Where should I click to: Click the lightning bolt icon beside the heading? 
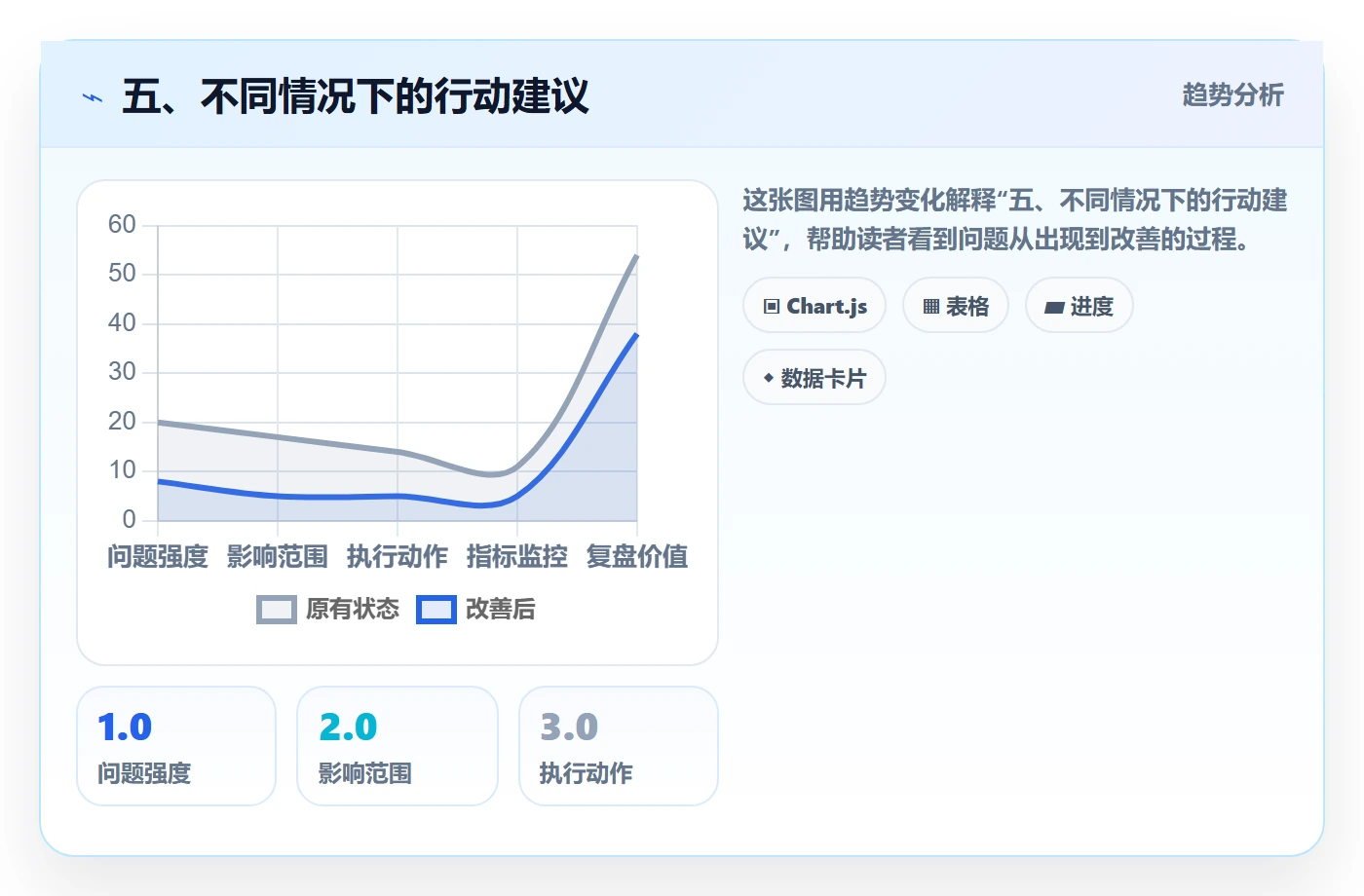click(x=93, y=97)
